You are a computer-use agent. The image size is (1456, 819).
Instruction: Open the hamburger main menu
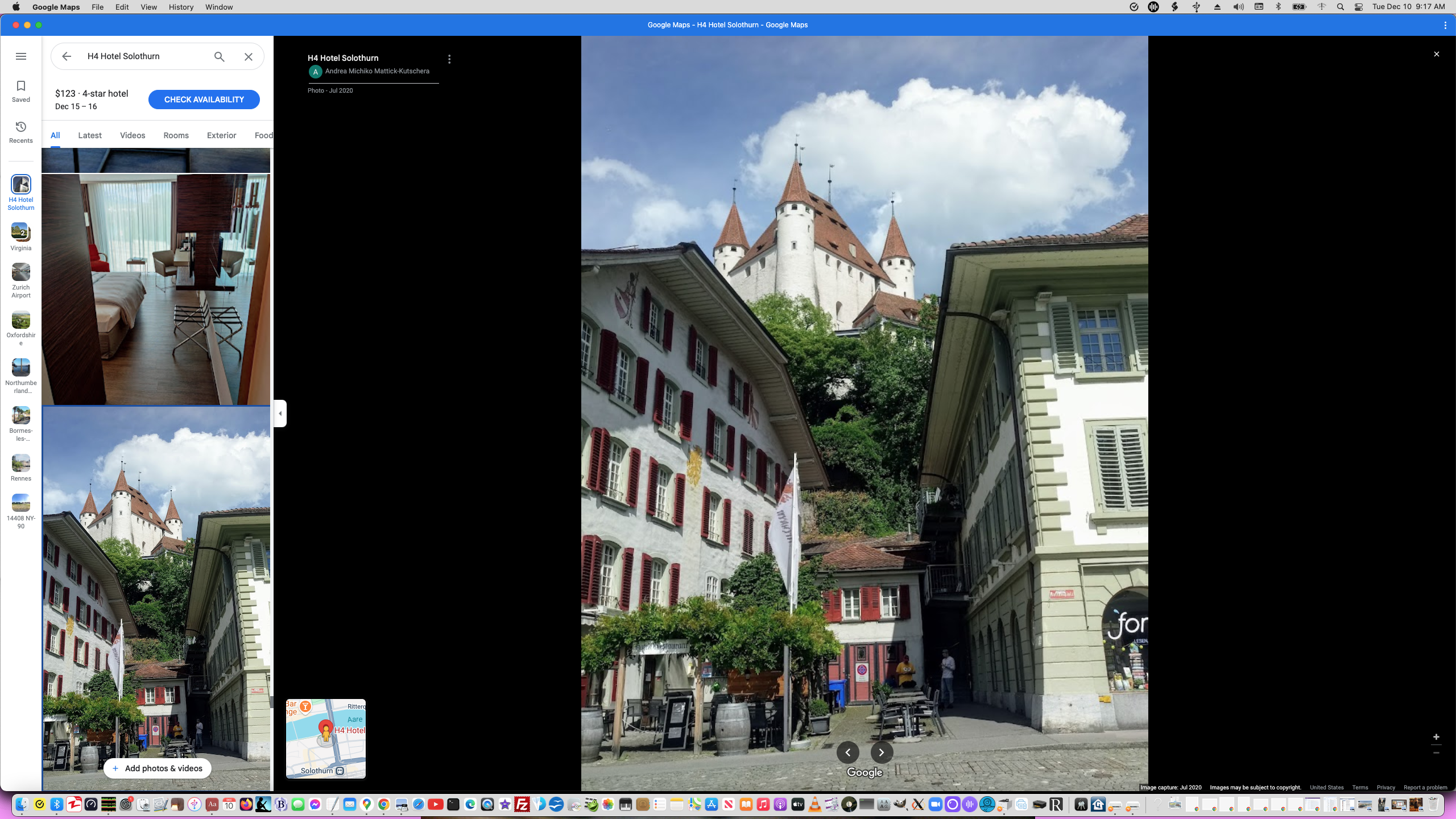pos(21,56)
